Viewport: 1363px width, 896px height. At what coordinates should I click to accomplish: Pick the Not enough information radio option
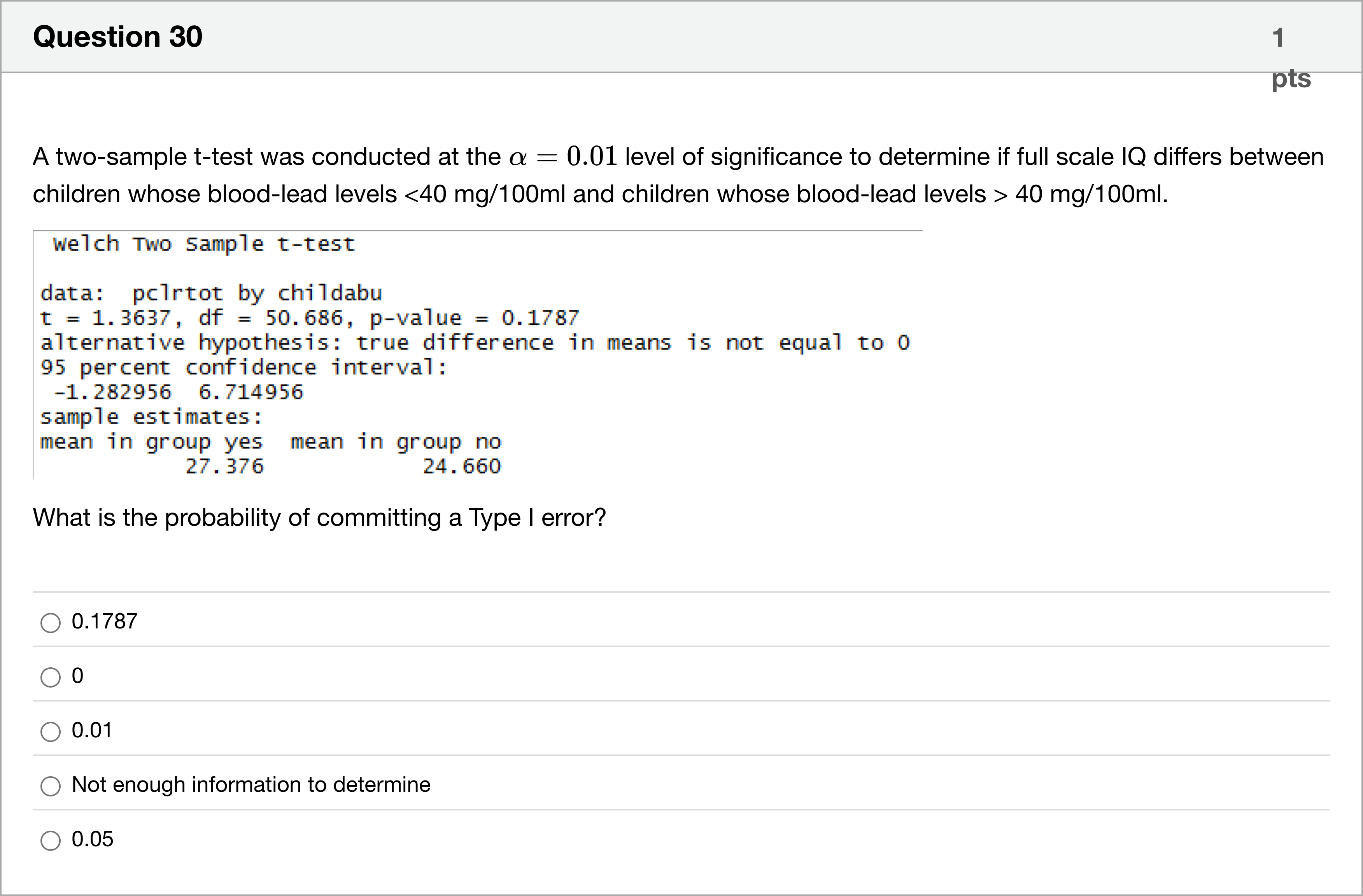coord(51,786)
